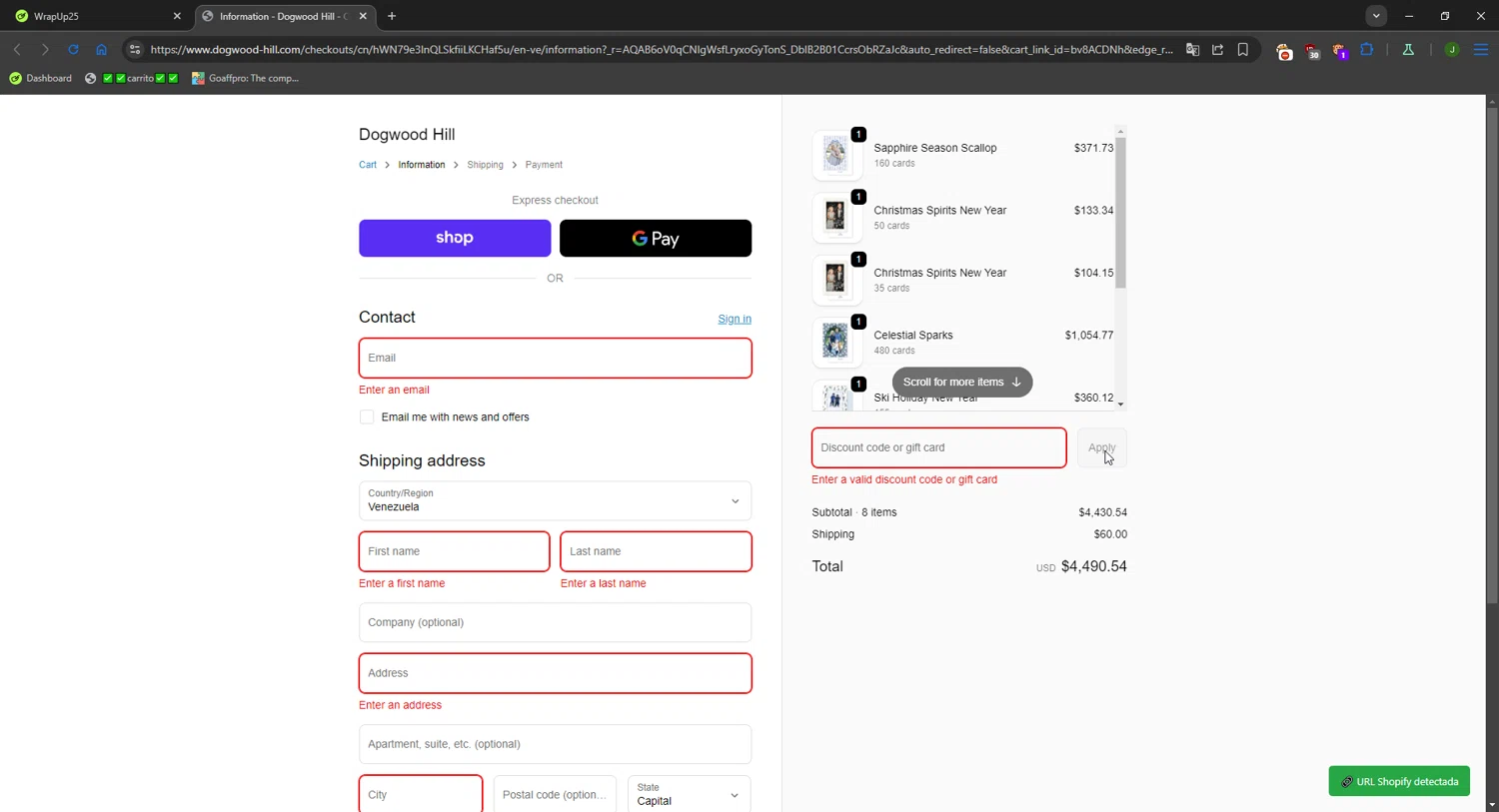Pay with the Shop express button
Viewport: 1499px width, 812px height.
pyautogui.click(x=455, y=238)
